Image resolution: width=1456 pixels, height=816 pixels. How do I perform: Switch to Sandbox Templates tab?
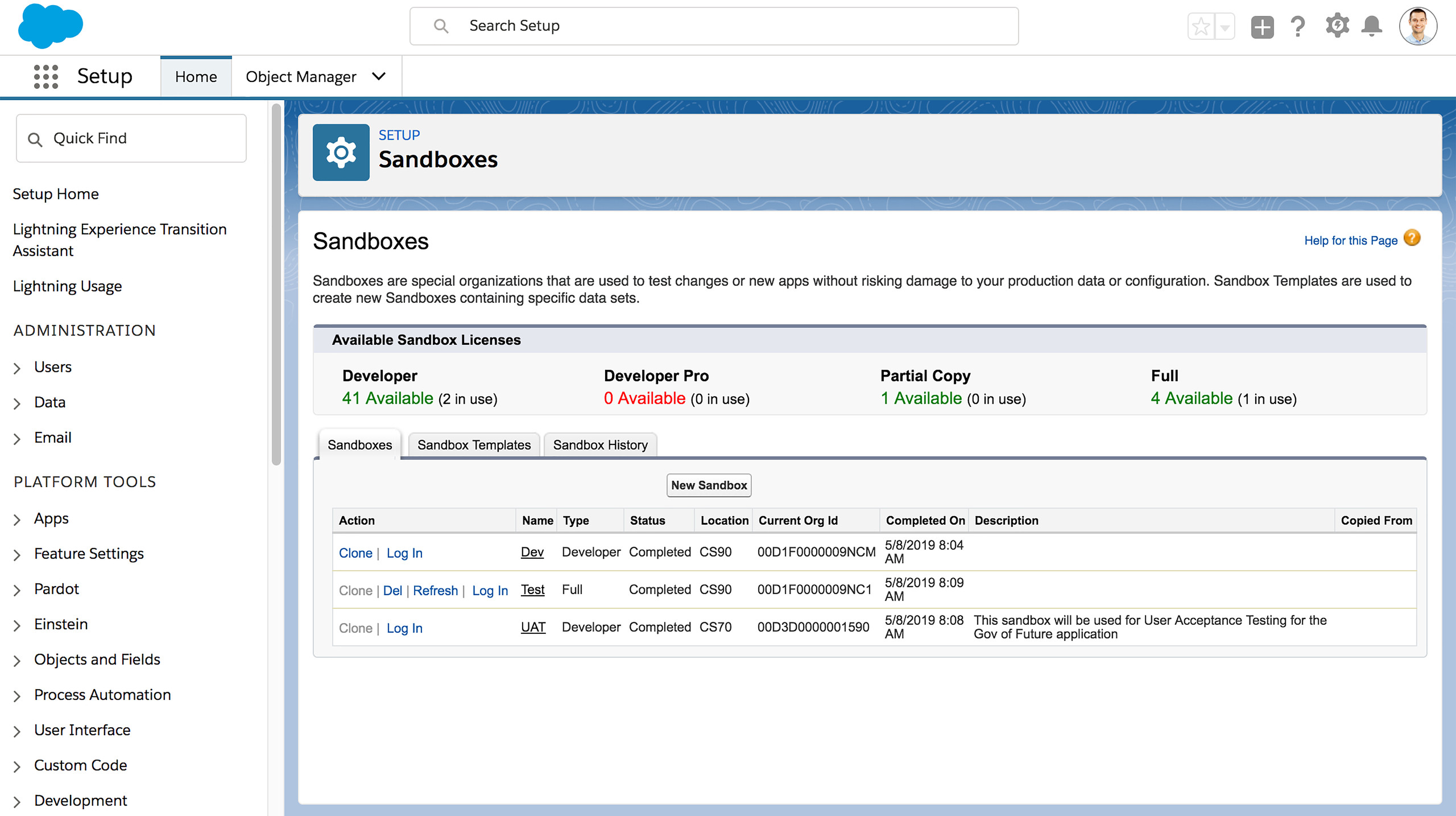[473, 445]
